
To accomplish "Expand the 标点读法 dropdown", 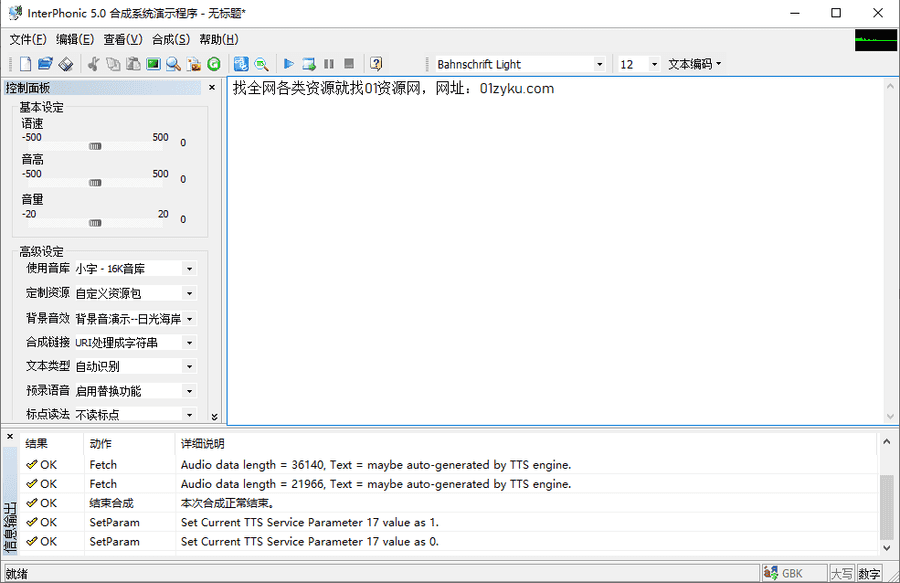I will (x=189, y=414).
